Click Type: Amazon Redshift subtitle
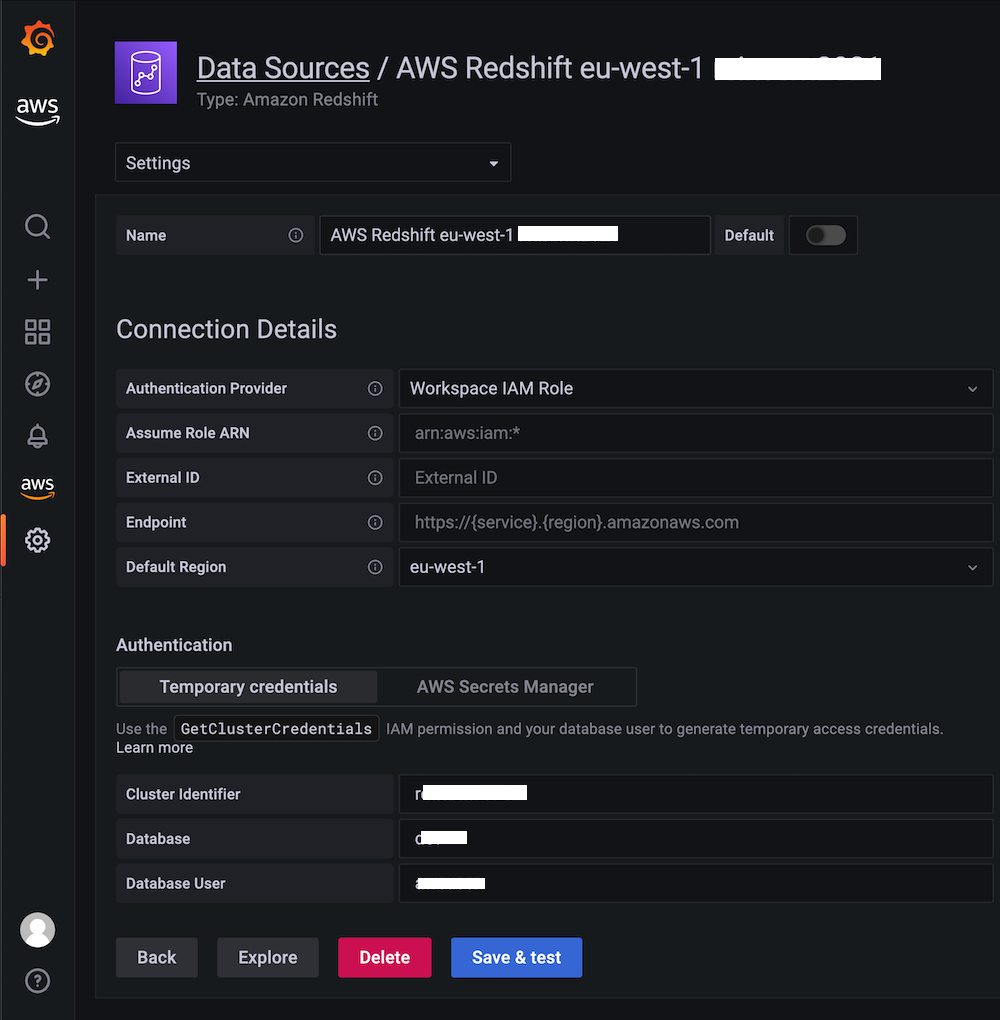This screenshot has width=1000, height=1020. pyautogui.click(x=287, y=100)
